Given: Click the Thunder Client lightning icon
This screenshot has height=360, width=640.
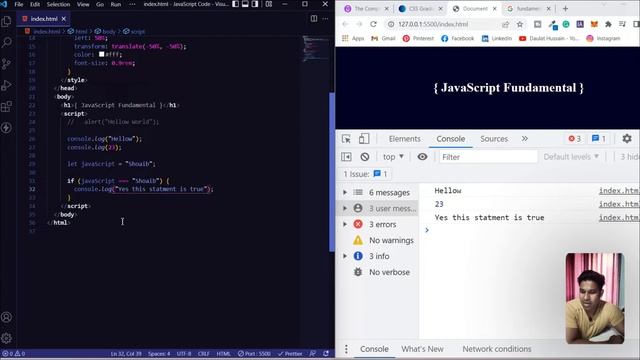Looking at the screenshot, I should [x=7, y=128].
